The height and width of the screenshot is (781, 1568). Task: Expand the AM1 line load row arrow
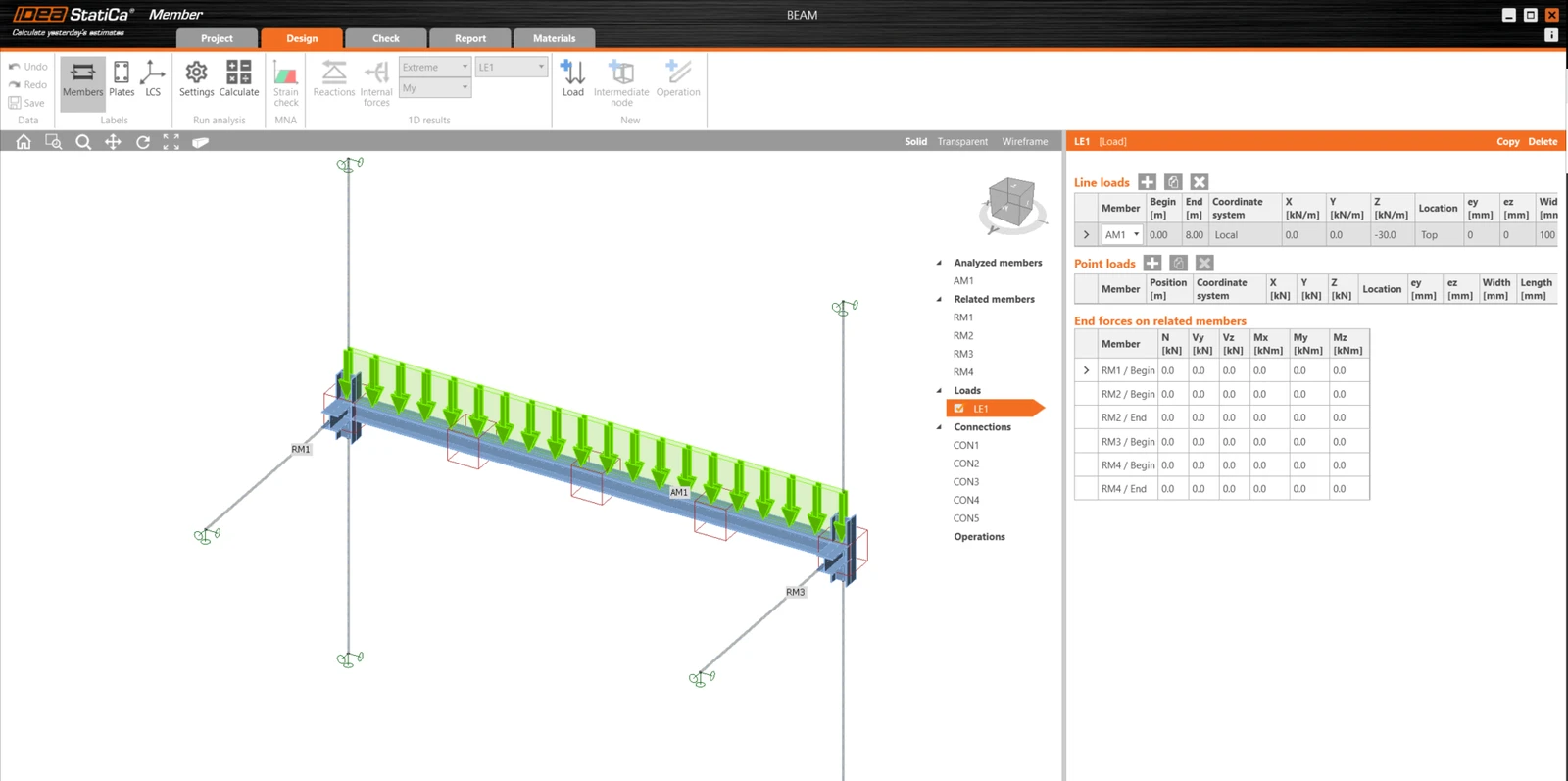pos(1086,235)
